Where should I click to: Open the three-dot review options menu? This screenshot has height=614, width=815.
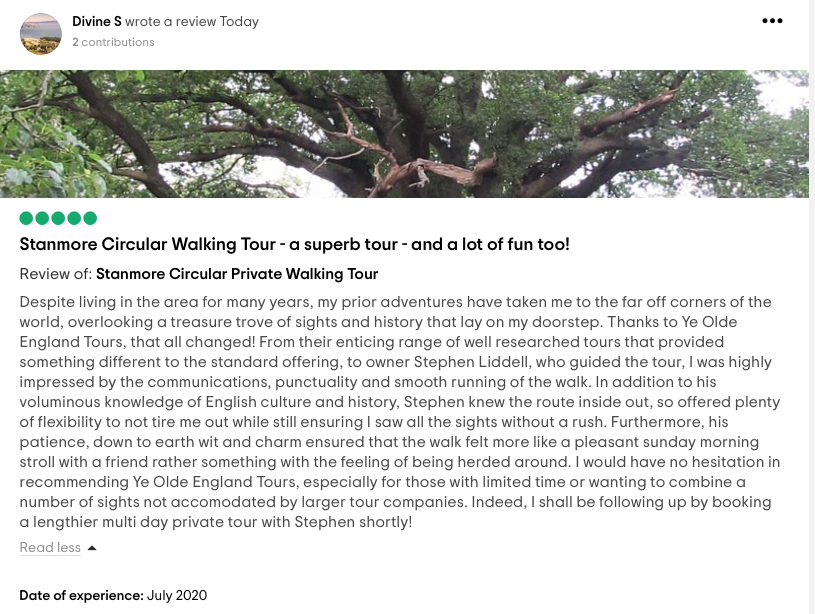(772, 21)
